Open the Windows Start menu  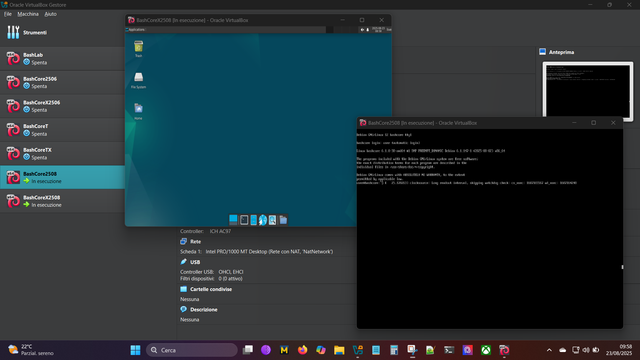click(x=136, y=350)
